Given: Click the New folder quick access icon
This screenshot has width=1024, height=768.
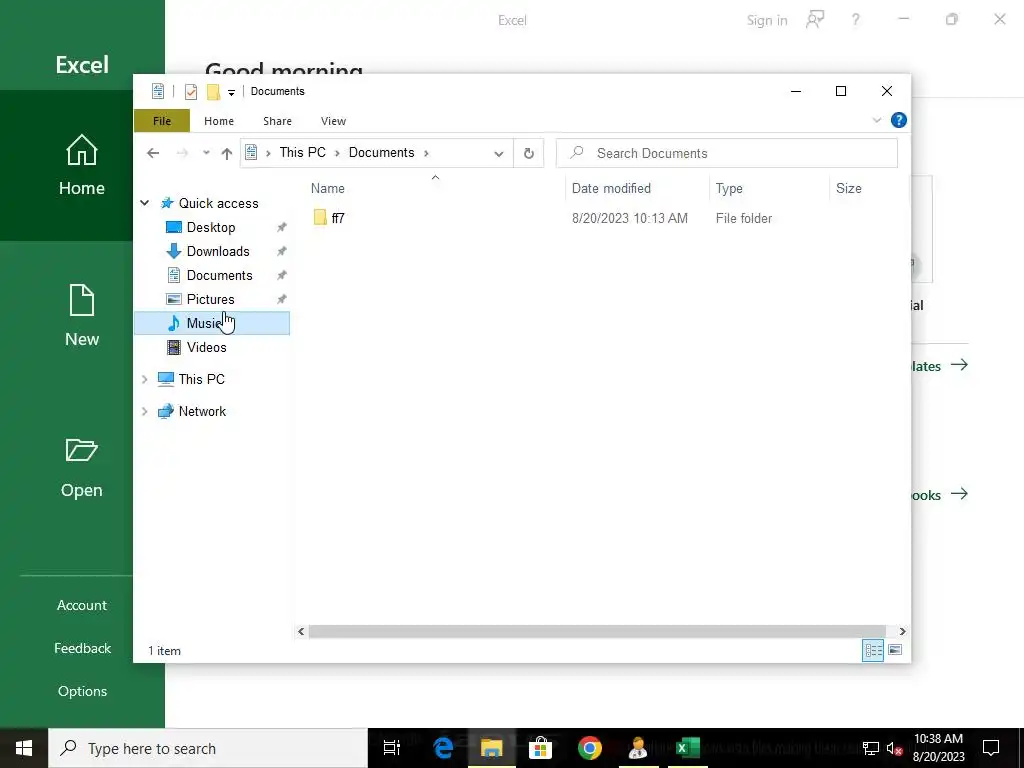Looking at the screenshot, I should click(x=213, y=91).
